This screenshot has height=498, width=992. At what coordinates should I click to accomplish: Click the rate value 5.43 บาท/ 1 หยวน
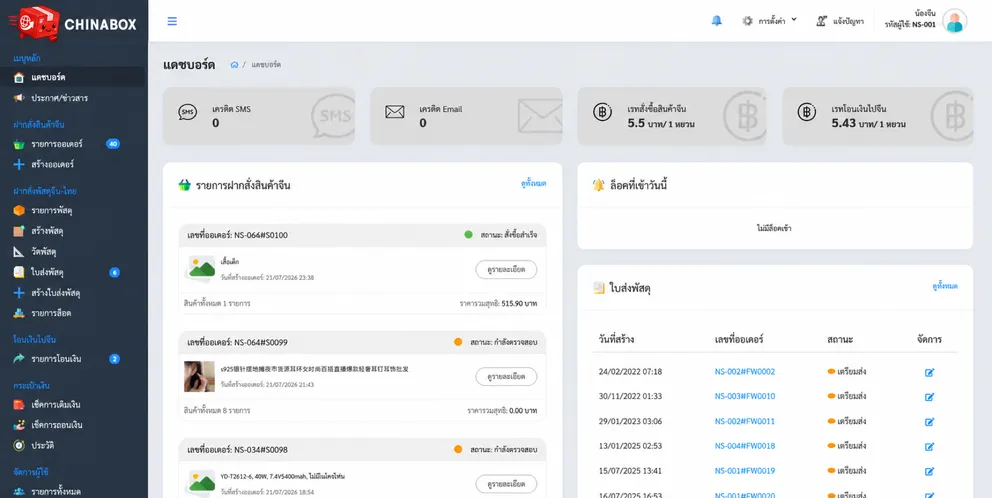(x=868, y=123)
